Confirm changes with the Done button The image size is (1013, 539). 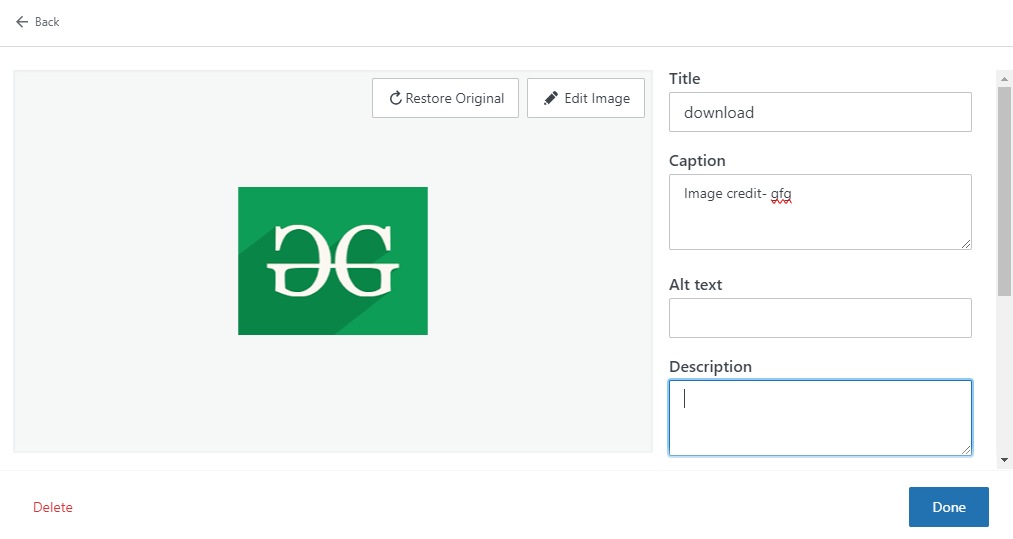[x=948, y=507]
